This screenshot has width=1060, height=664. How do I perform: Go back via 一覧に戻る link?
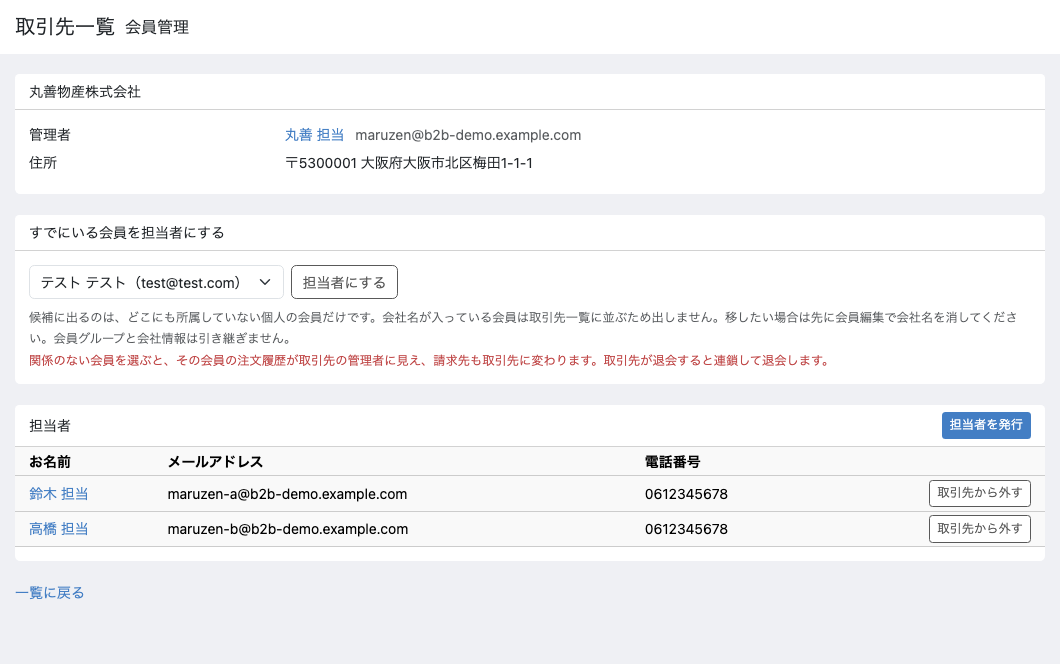pos(50,593)
